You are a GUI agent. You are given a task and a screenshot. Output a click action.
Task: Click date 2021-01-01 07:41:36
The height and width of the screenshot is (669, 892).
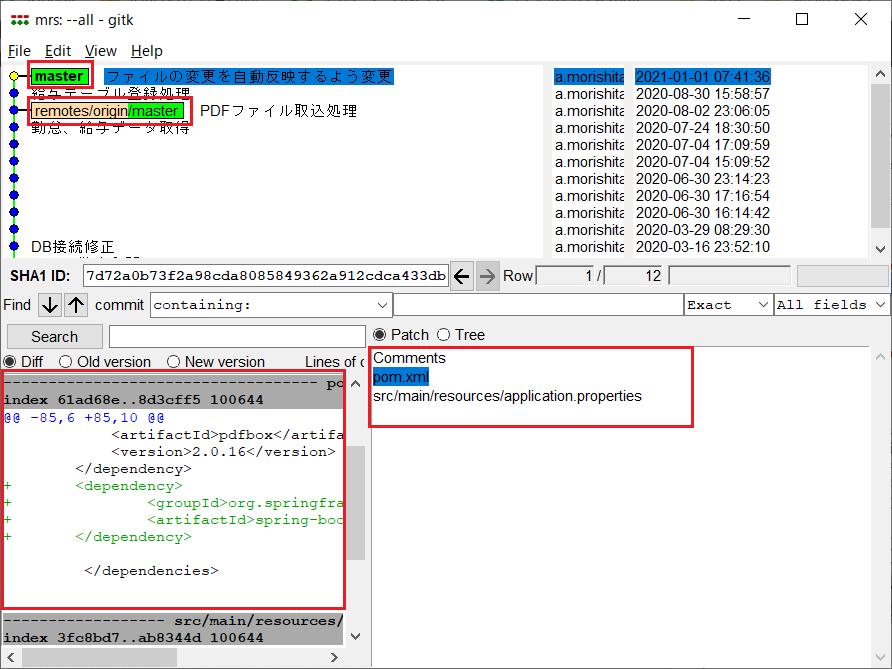click(x=703, y=77)
